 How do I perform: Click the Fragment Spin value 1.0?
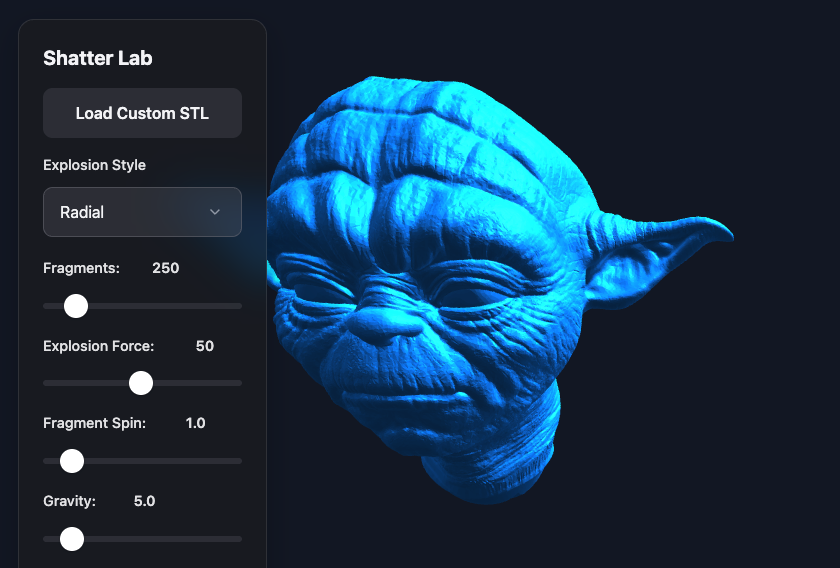tap(196, 423)
